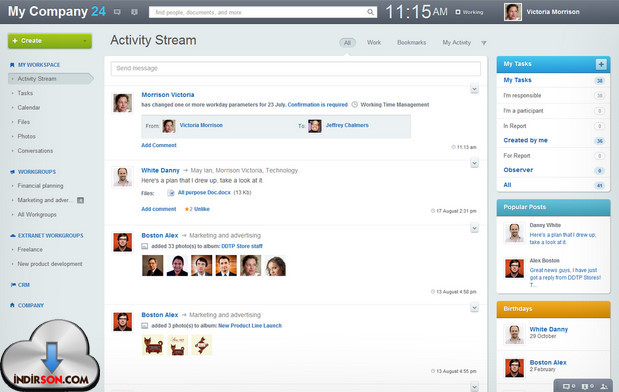Click the search magnifier icon

(x=370, y=12)
